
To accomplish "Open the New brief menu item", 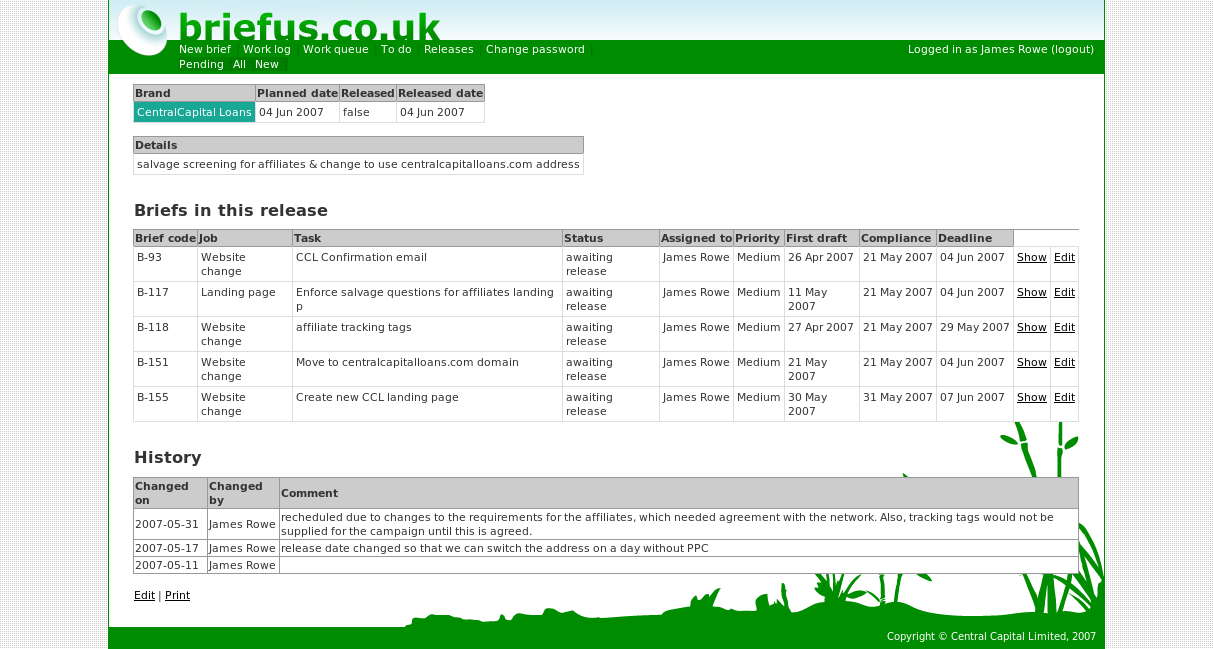I will coord(205,50).
